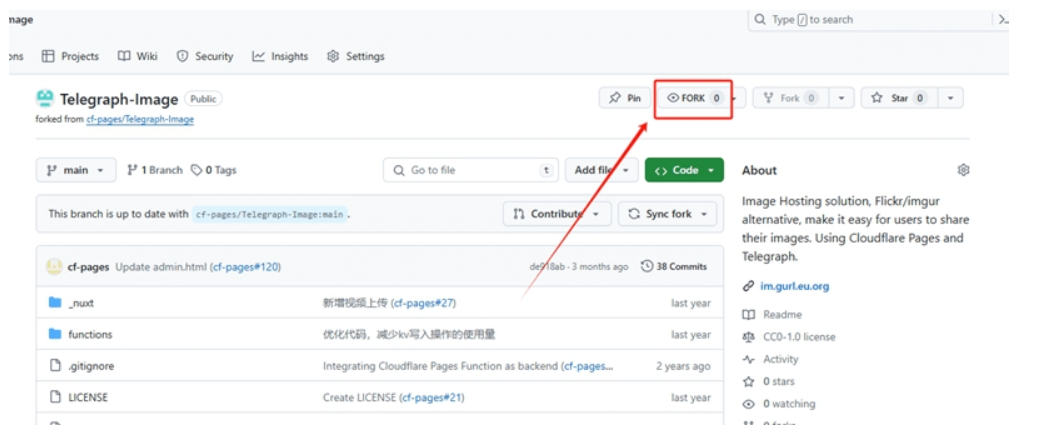Click the Telegraph-Image repository avatar
Image resolution: width=1042 pixels, height=435 pixels.
tap(45, 99)
